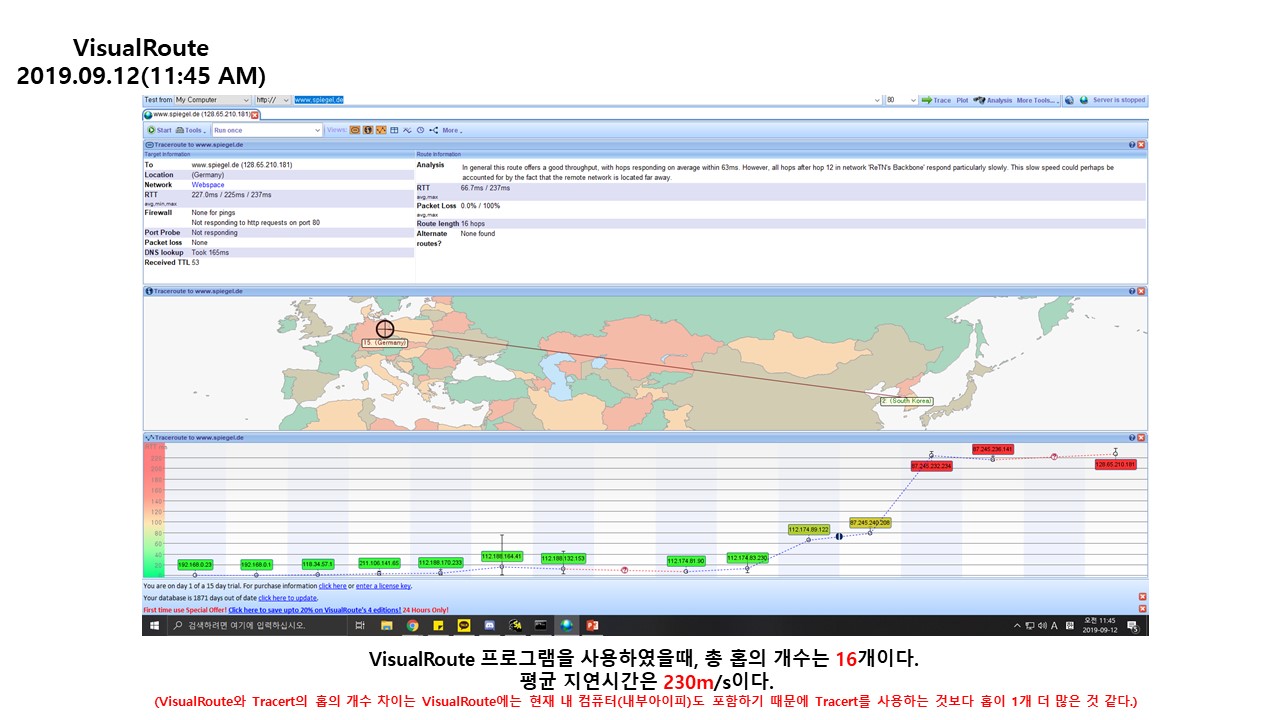Click the Webspace network link
This screenshot has height=720, width=1280.
(x=208, y=185)
